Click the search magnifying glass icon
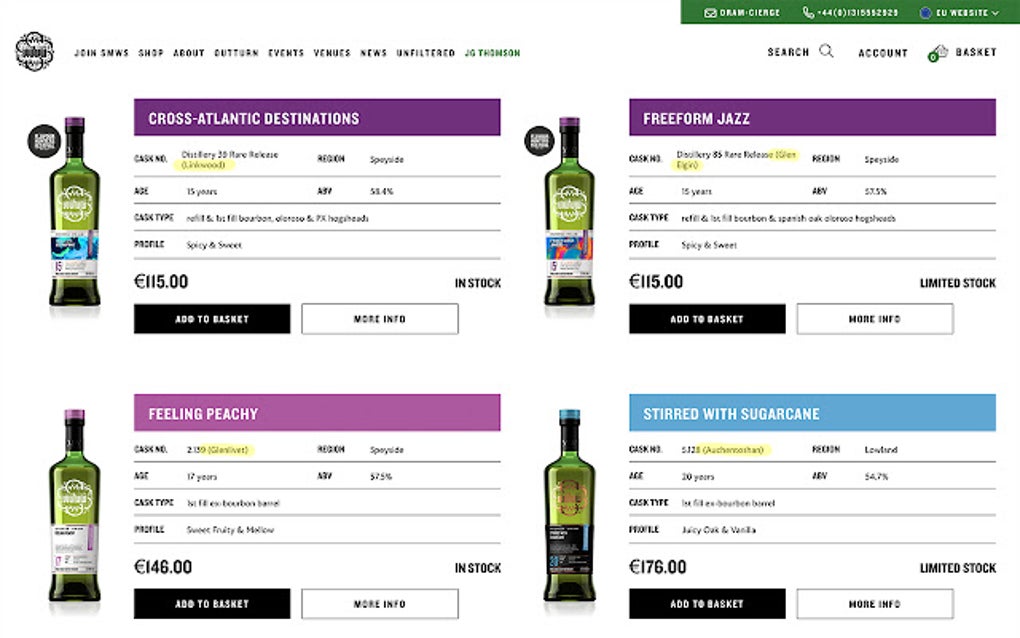 [x=826, y=51]
